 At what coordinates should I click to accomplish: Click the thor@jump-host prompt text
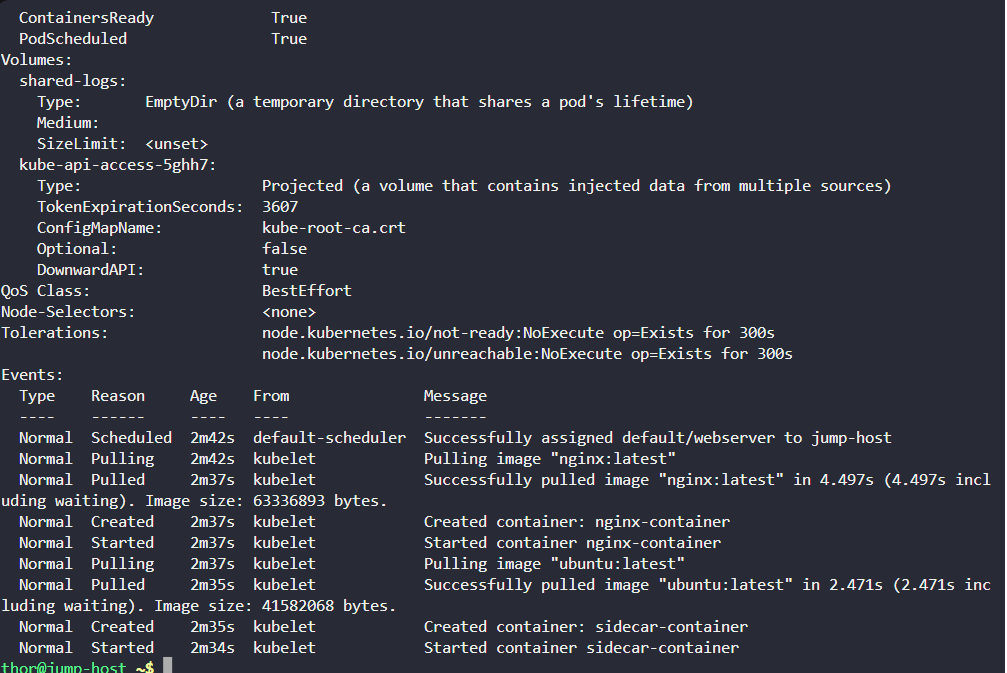[64, 667]
